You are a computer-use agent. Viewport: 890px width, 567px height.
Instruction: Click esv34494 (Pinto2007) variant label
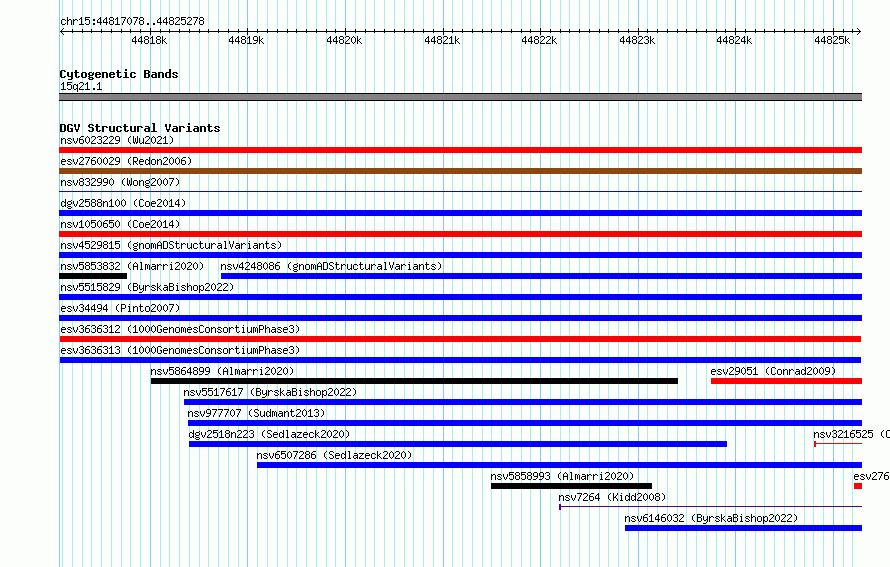click(x=120, y=308)
